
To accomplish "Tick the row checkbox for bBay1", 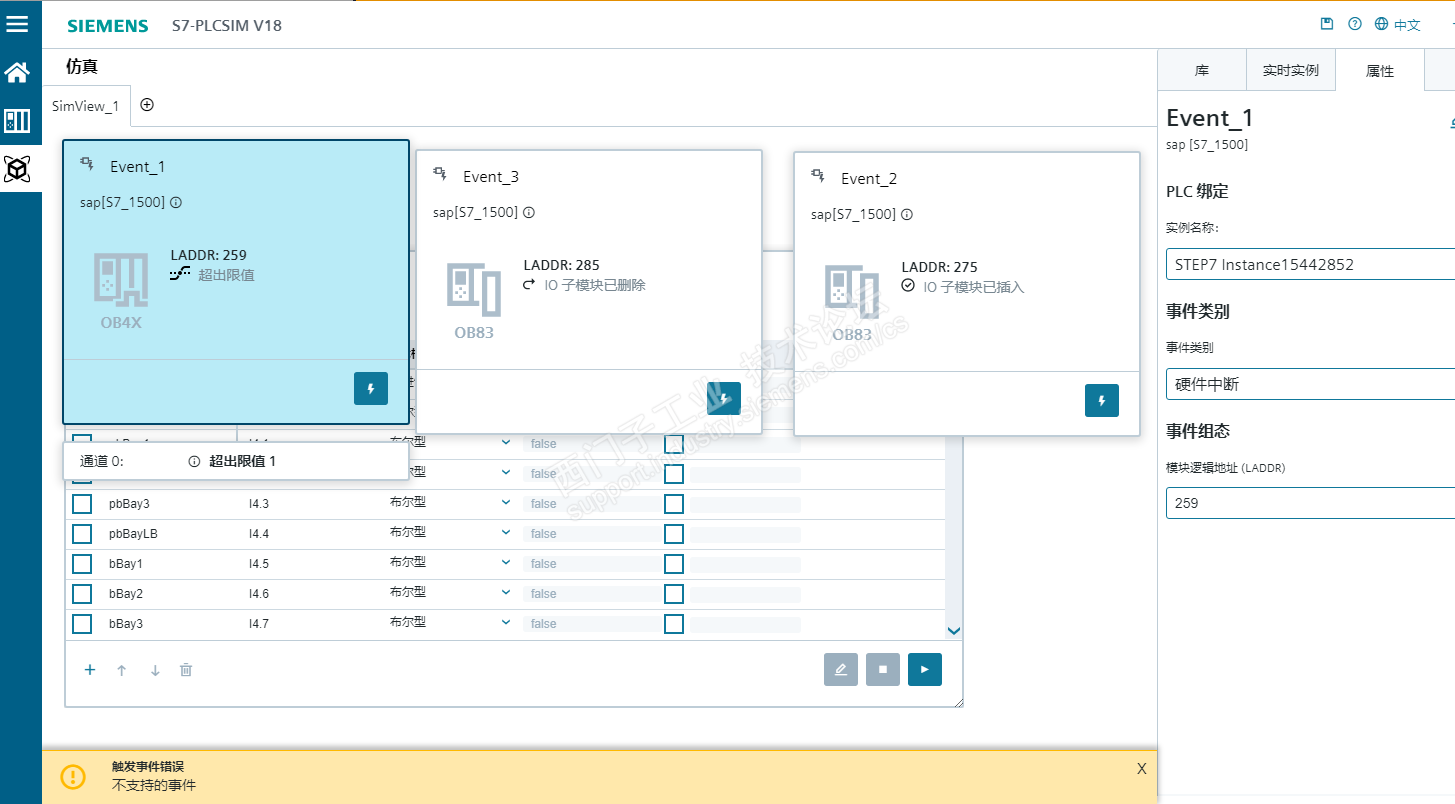I will point(82,564).
